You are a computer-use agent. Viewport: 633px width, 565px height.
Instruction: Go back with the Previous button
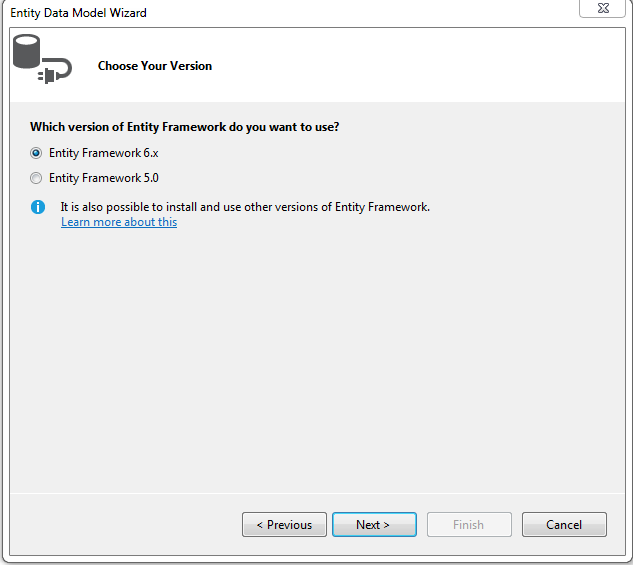[x=284, y=525]
